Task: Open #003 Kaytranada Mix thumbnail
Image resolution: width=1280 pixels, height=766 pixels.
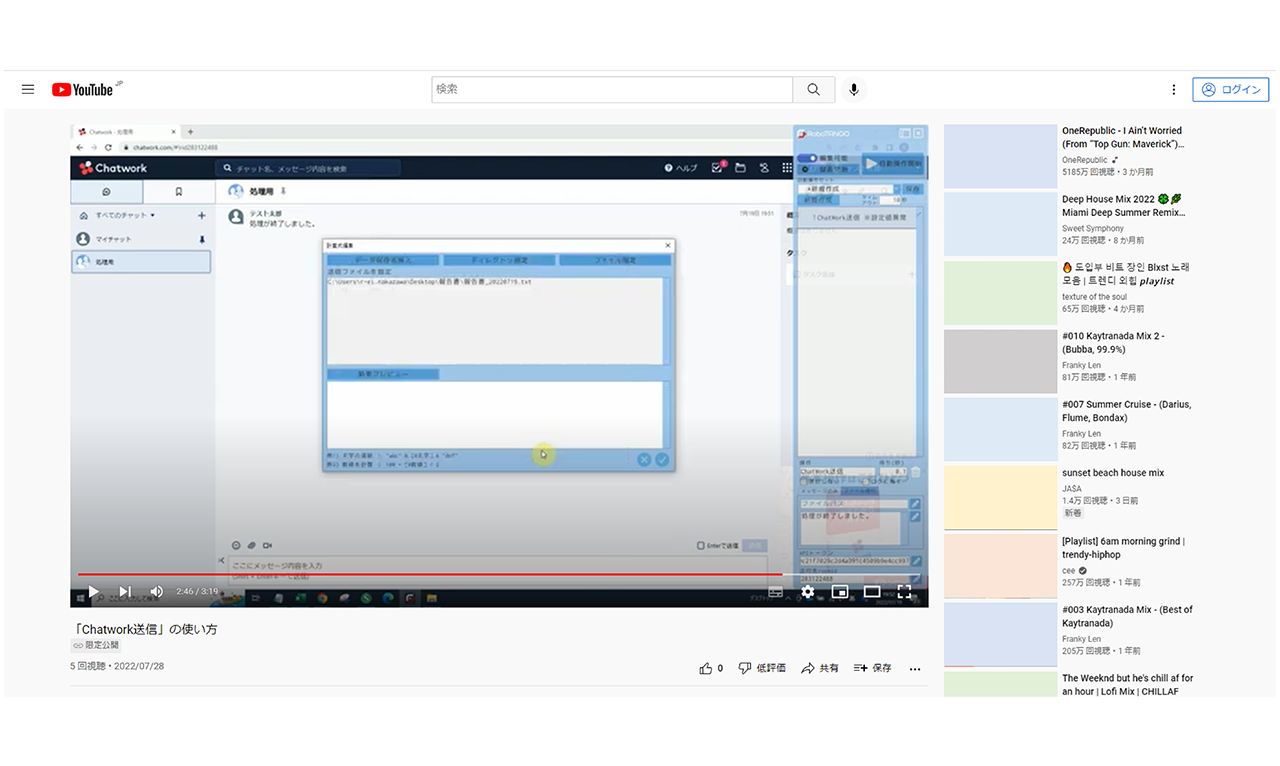Action: point(1000,634)
